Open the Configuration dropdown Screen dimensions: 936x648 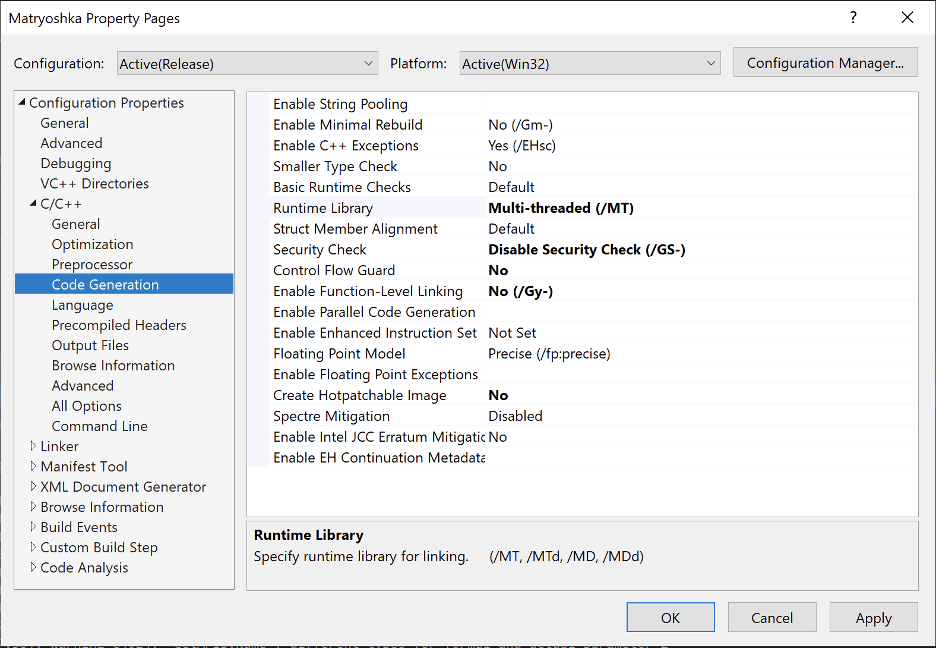247,63
